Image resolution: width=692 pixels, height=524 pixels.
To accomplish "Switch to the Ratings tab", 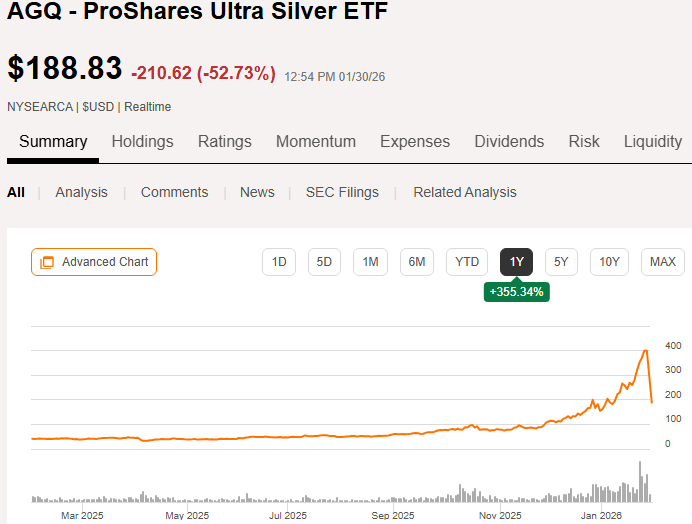I will click(224, 142).
